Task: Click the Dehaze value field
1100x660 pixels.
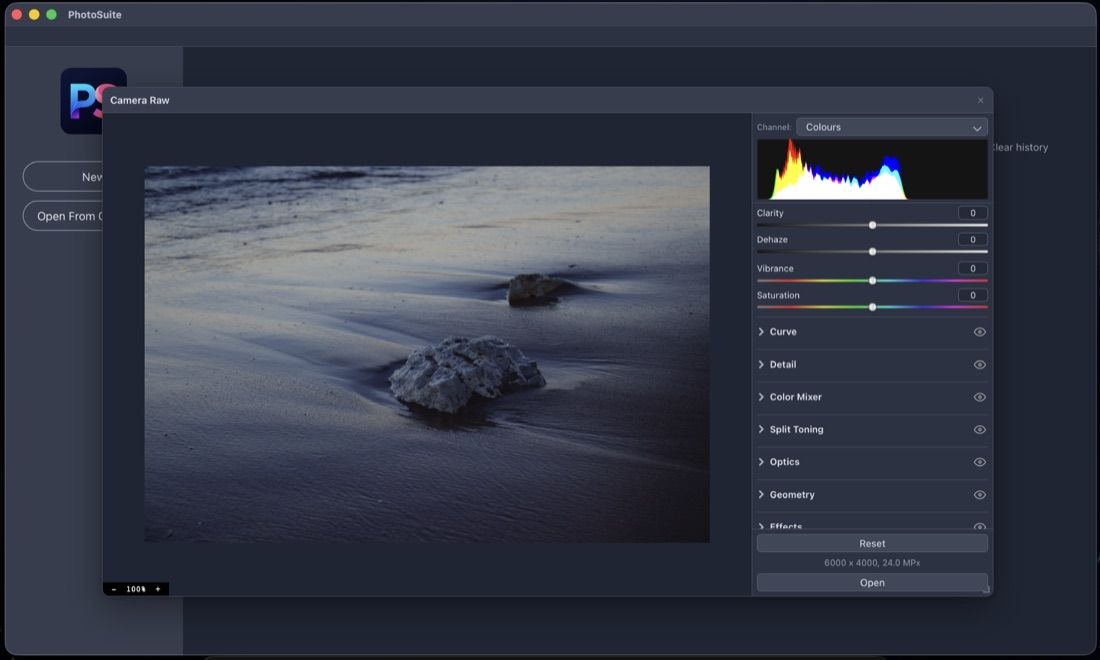Action: tap(972, 239)
